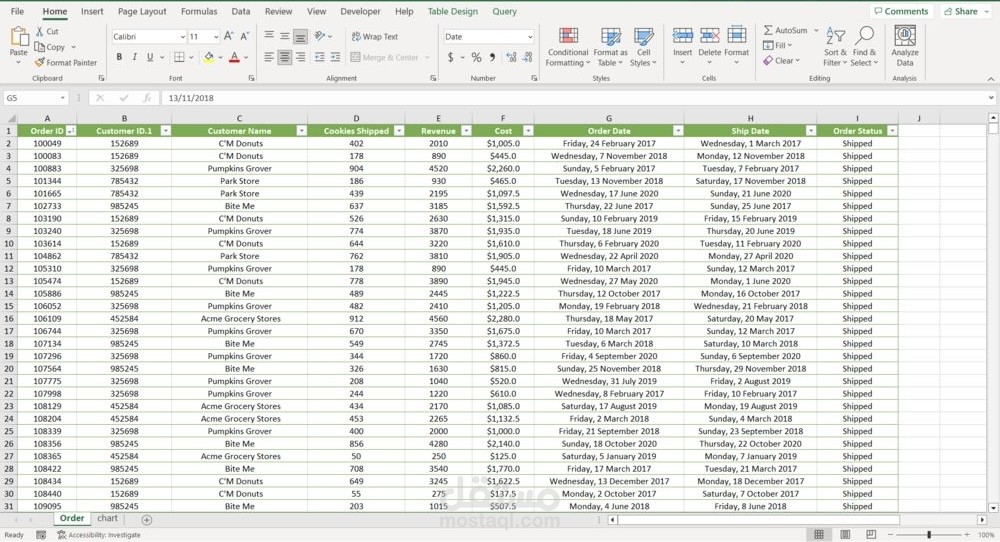Image resolution: width=1000 pixels, height=542 pixels.
Task: Add a new sheet with plus icon
Action: point(147,520)
